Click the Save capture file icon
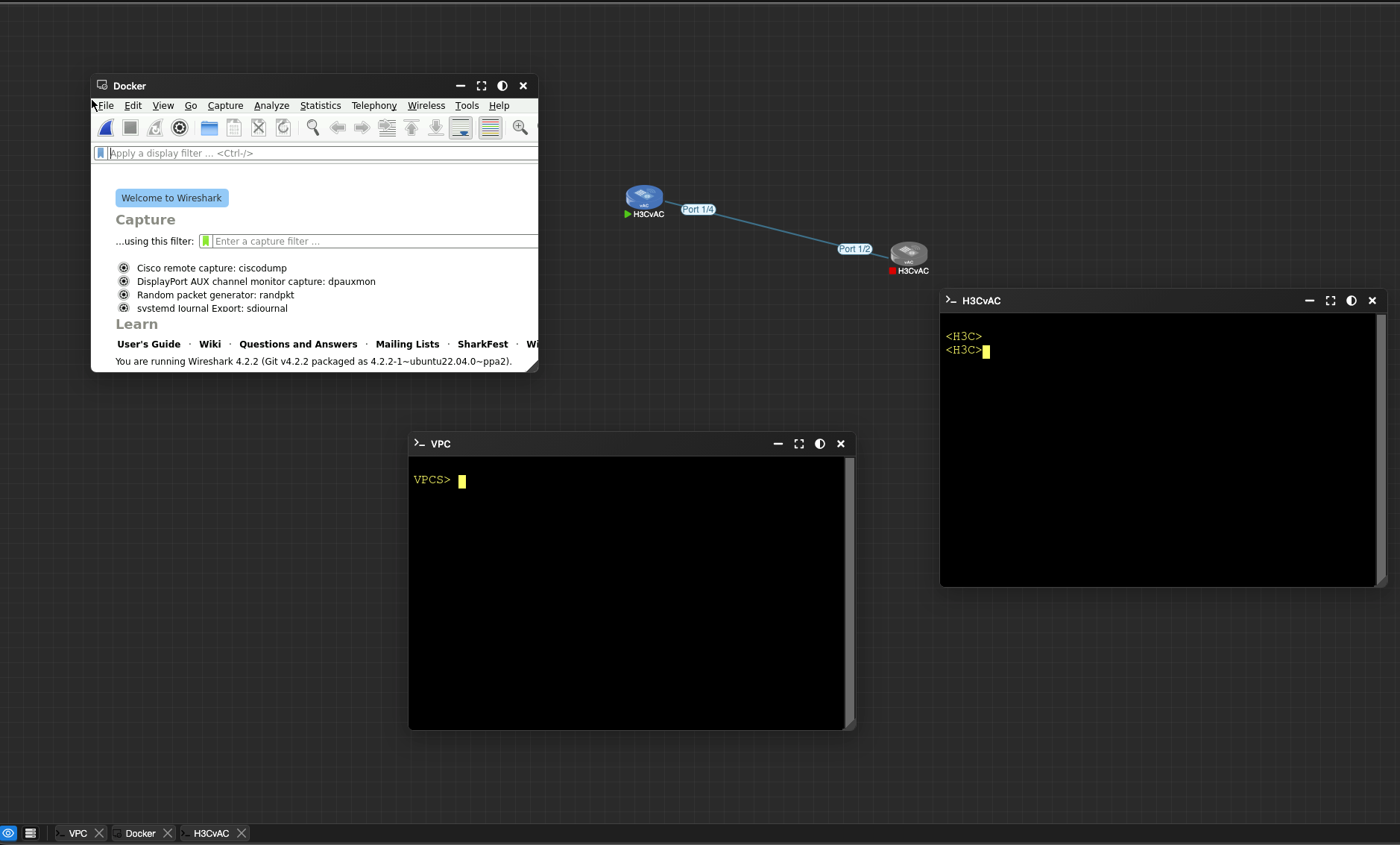 tap(234, 128)
